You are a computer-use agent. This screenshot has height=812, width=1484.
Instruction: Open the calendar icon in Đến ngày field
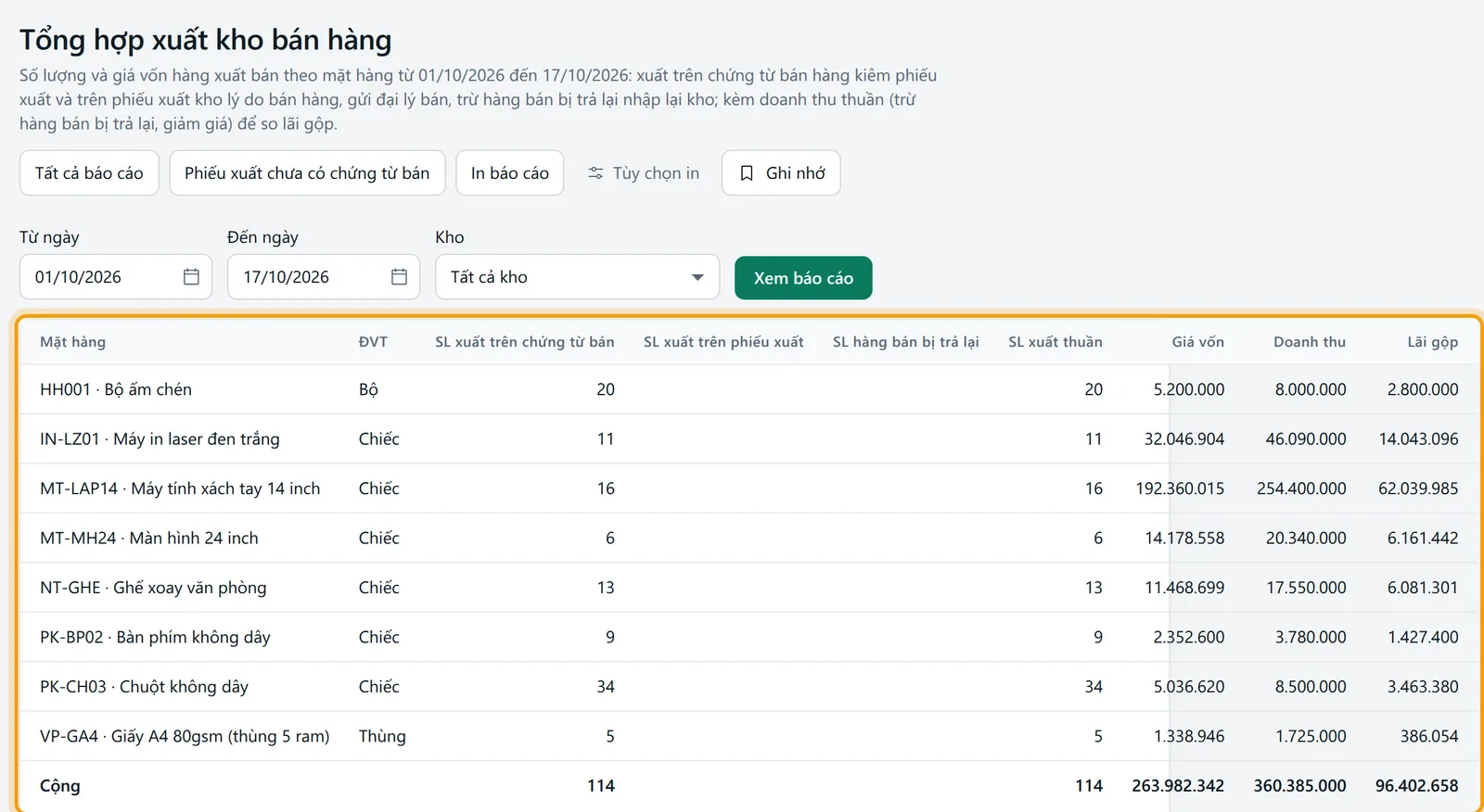(399, 277)
